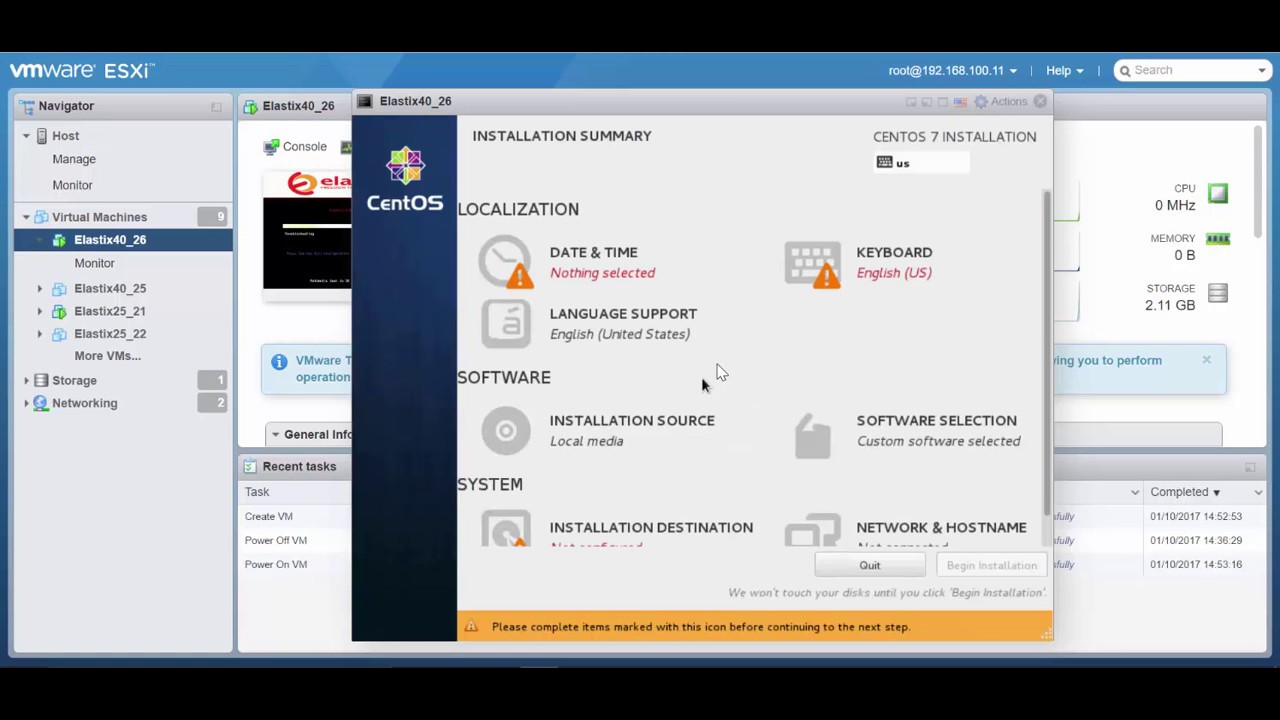Image resolution: width=1280 pixels, height=720 pixels.
Task: Click the Recent tasks panel minimize icon
Action: click(x=1250, y=467)
